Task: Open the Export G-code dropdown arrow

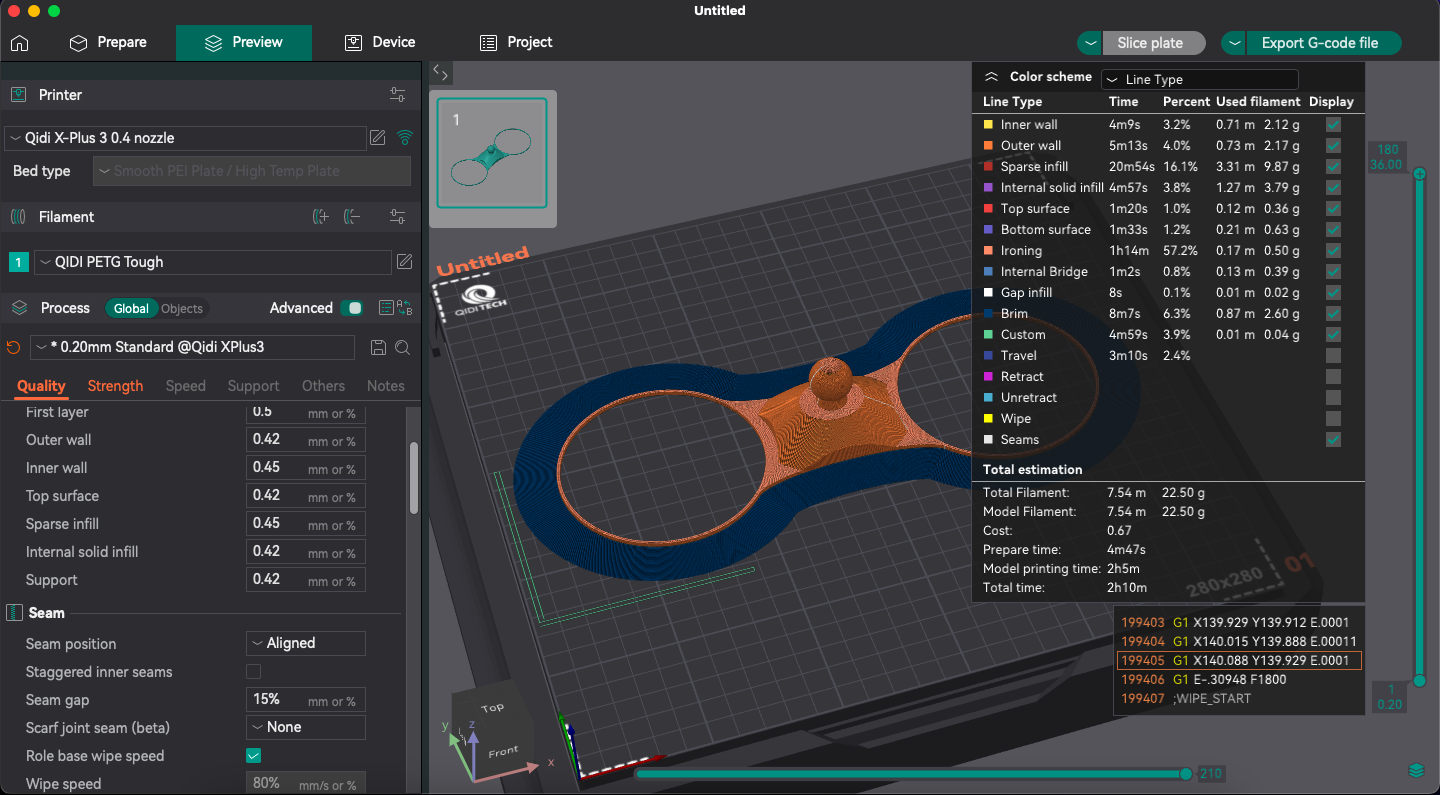Action: coord(1233,43)
